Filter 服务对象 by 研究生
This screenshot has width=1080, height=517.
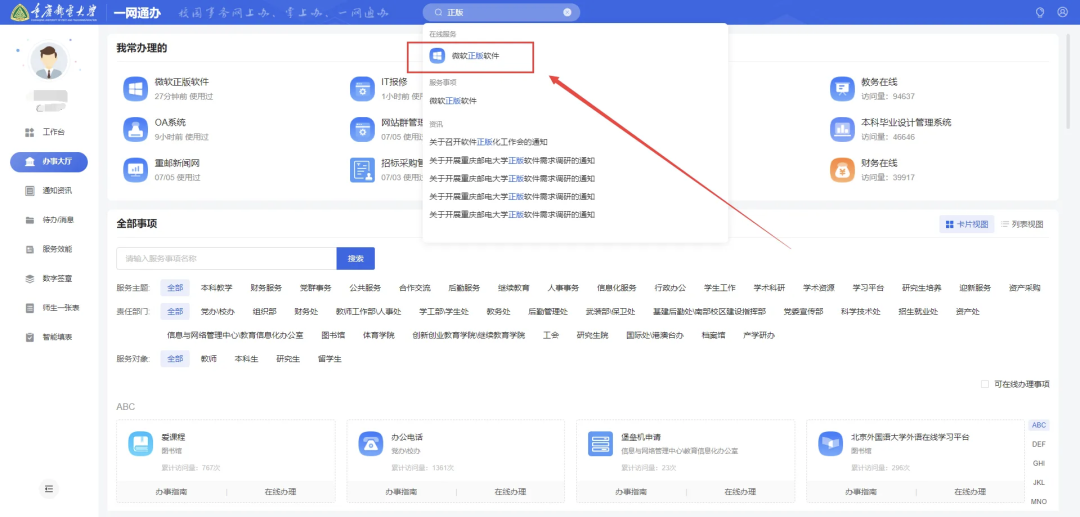click(288, 359)
